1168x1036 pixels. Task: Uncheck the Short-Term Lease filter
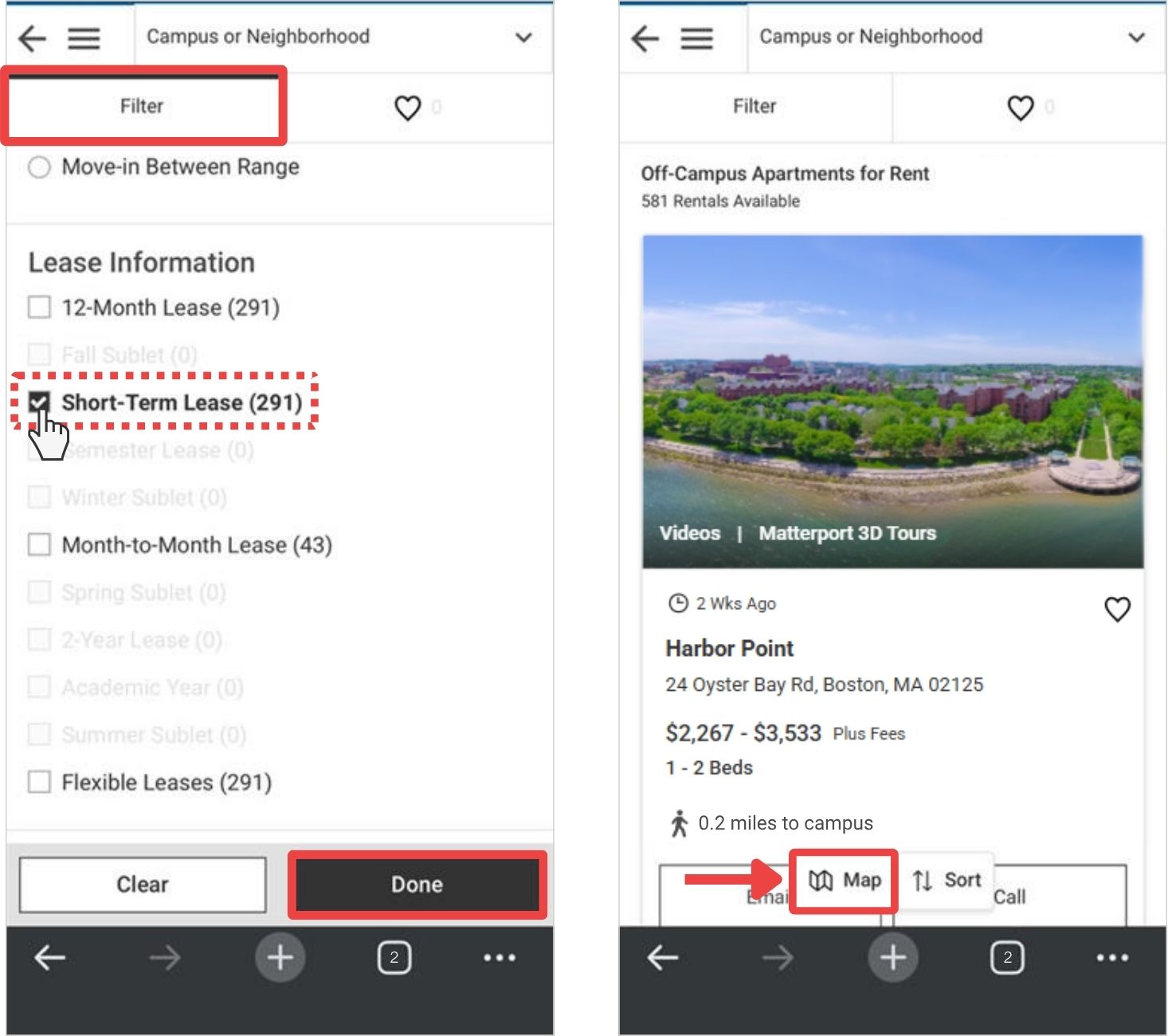39,402
